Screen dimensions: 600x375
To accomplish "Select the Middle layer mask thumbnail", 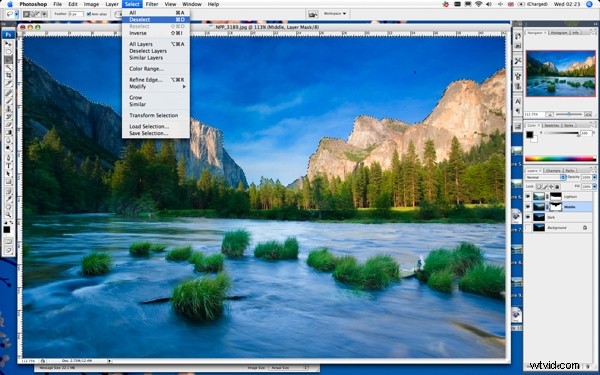I will click(556, 207).
